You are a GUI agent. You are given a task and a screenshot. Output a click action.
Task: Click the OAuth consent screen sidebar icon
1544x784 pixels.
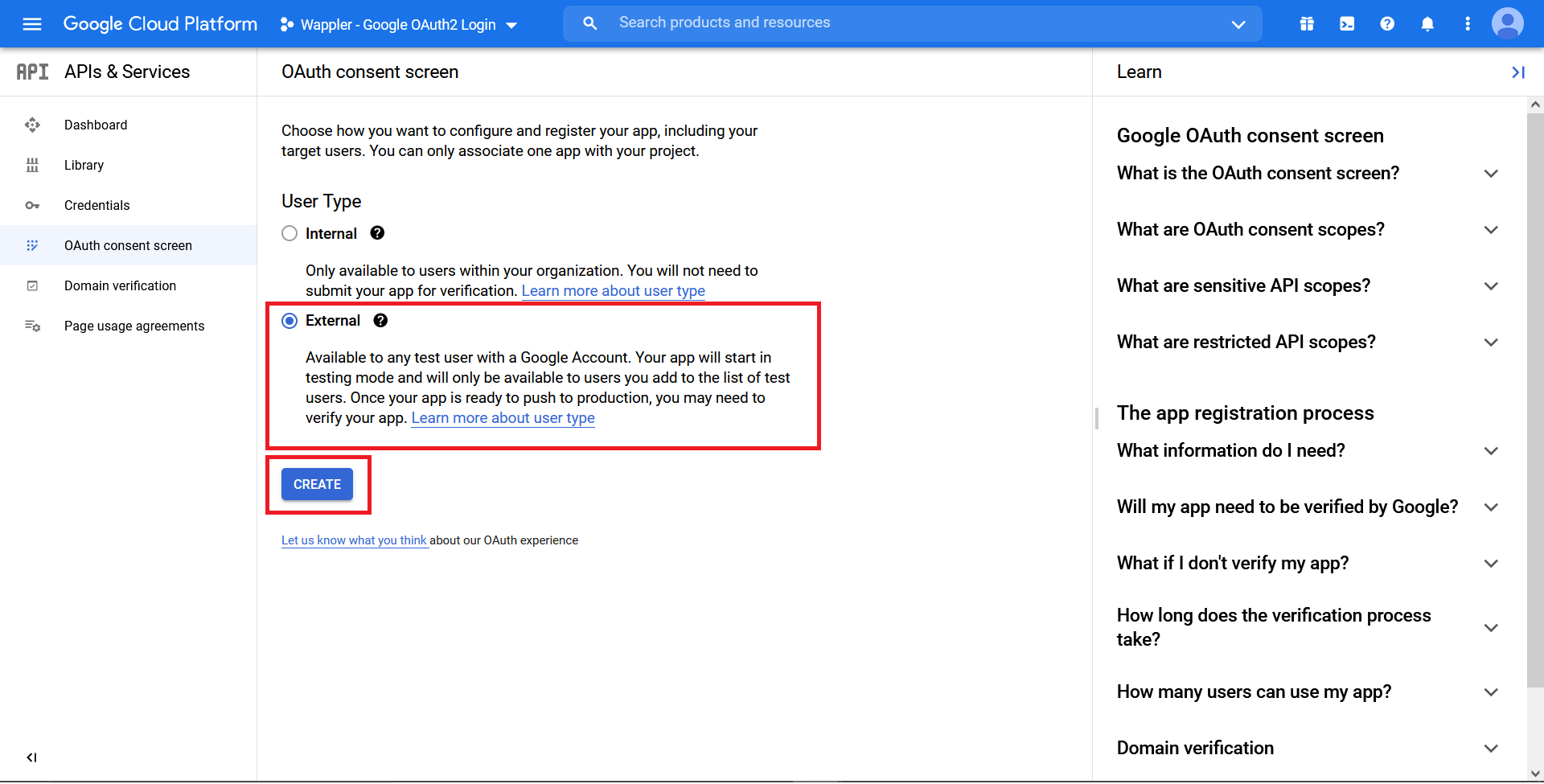click(32, 245)
